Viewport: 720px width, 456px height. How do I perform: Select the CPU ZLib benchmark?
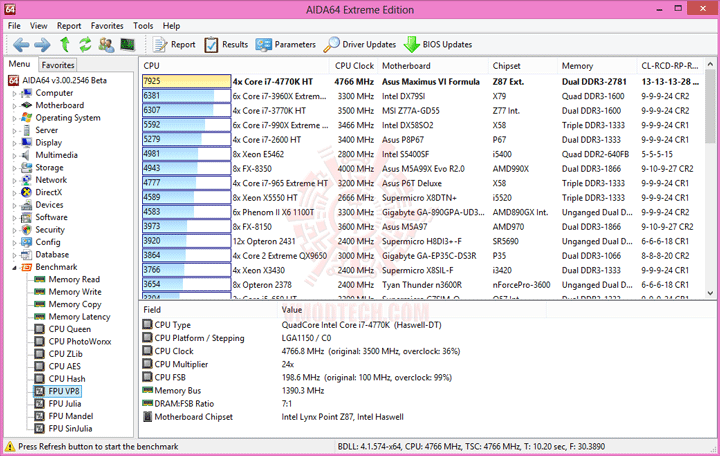[x=65, y=354]
